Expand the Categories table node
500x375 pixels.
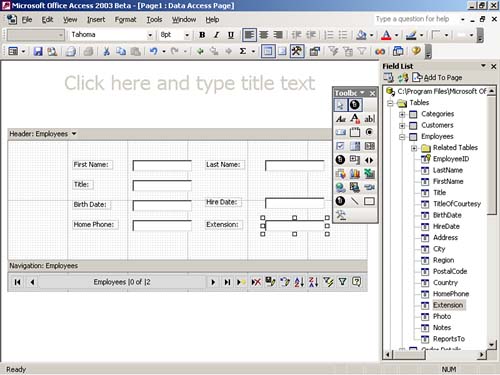(402, 114)
